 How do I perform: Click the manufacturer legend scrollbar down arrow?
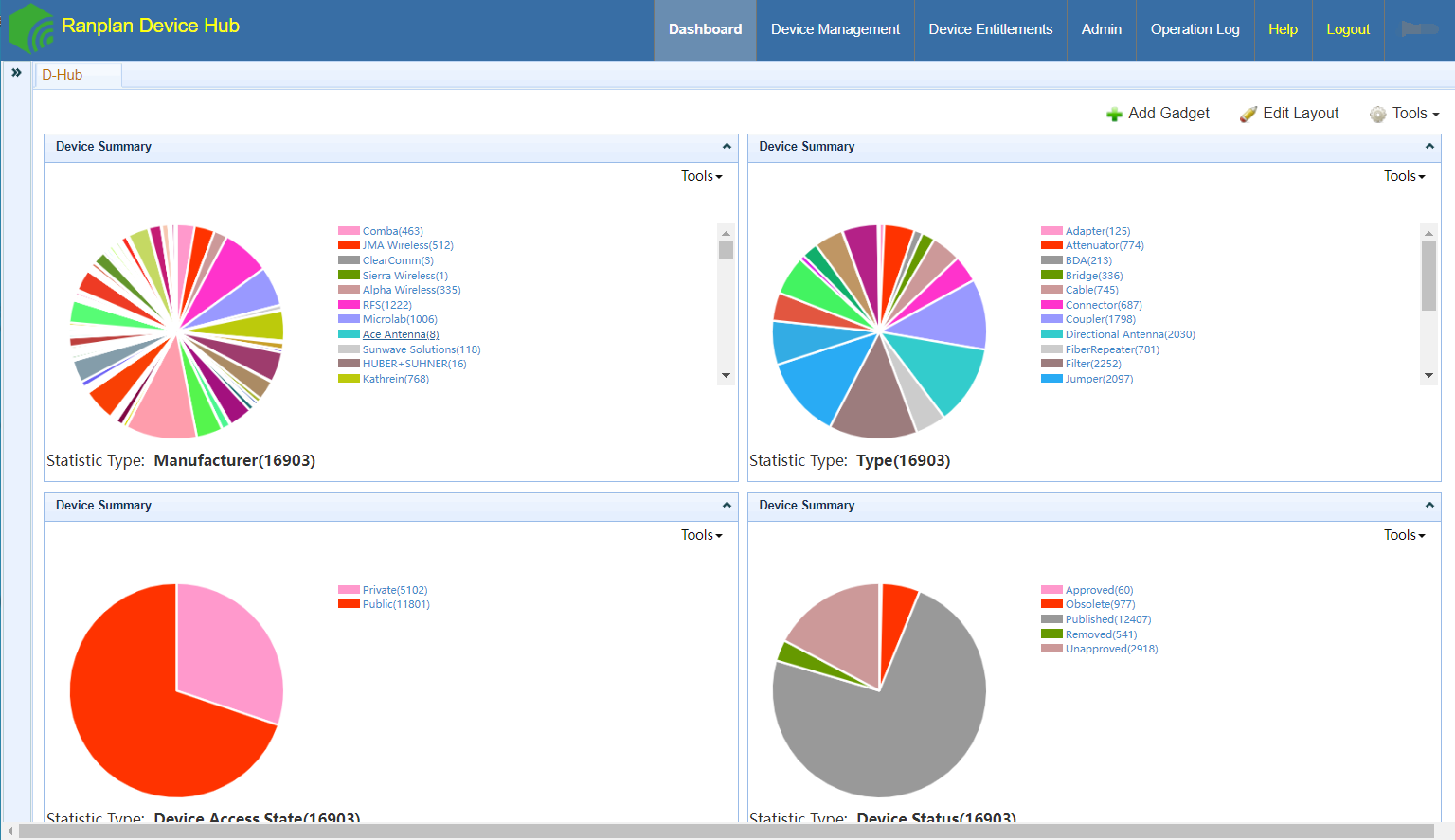tap(727, 375)
